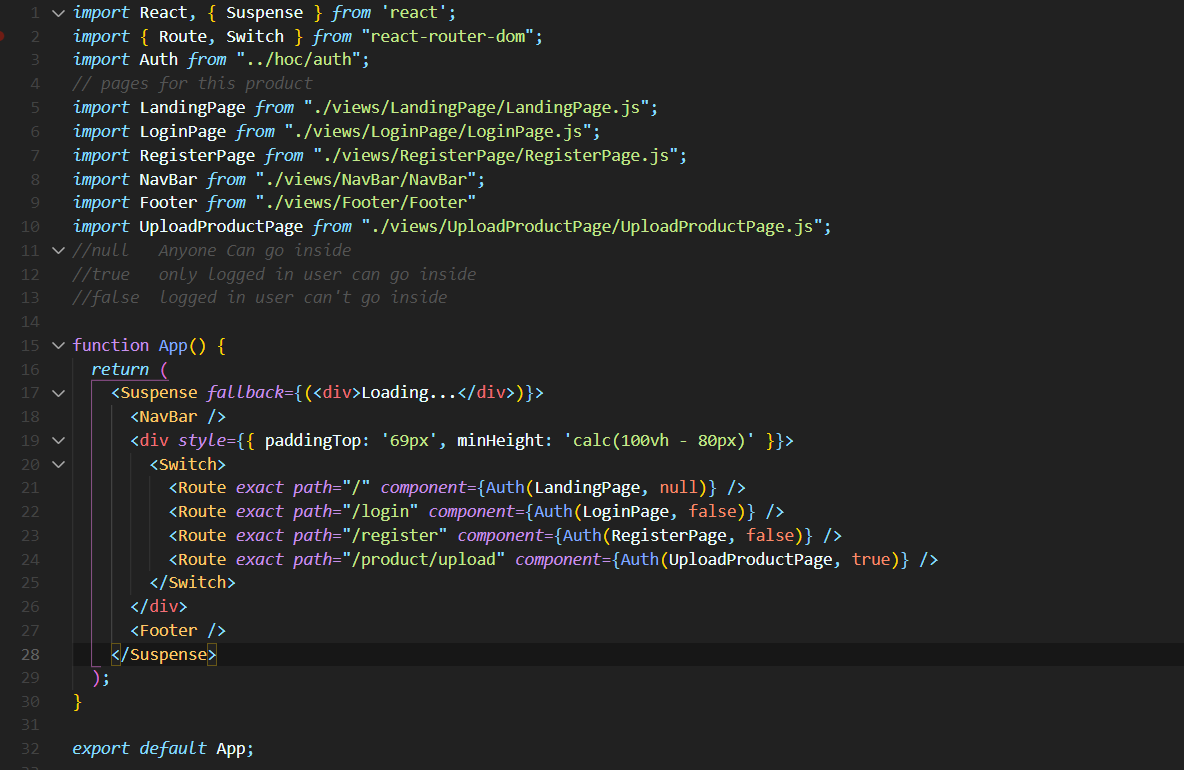Image resolution: width=1184 pixels, height=770 pixels.
Task: Click "Auth(LandingPage, null)" expression
Action: coord(597,488)
